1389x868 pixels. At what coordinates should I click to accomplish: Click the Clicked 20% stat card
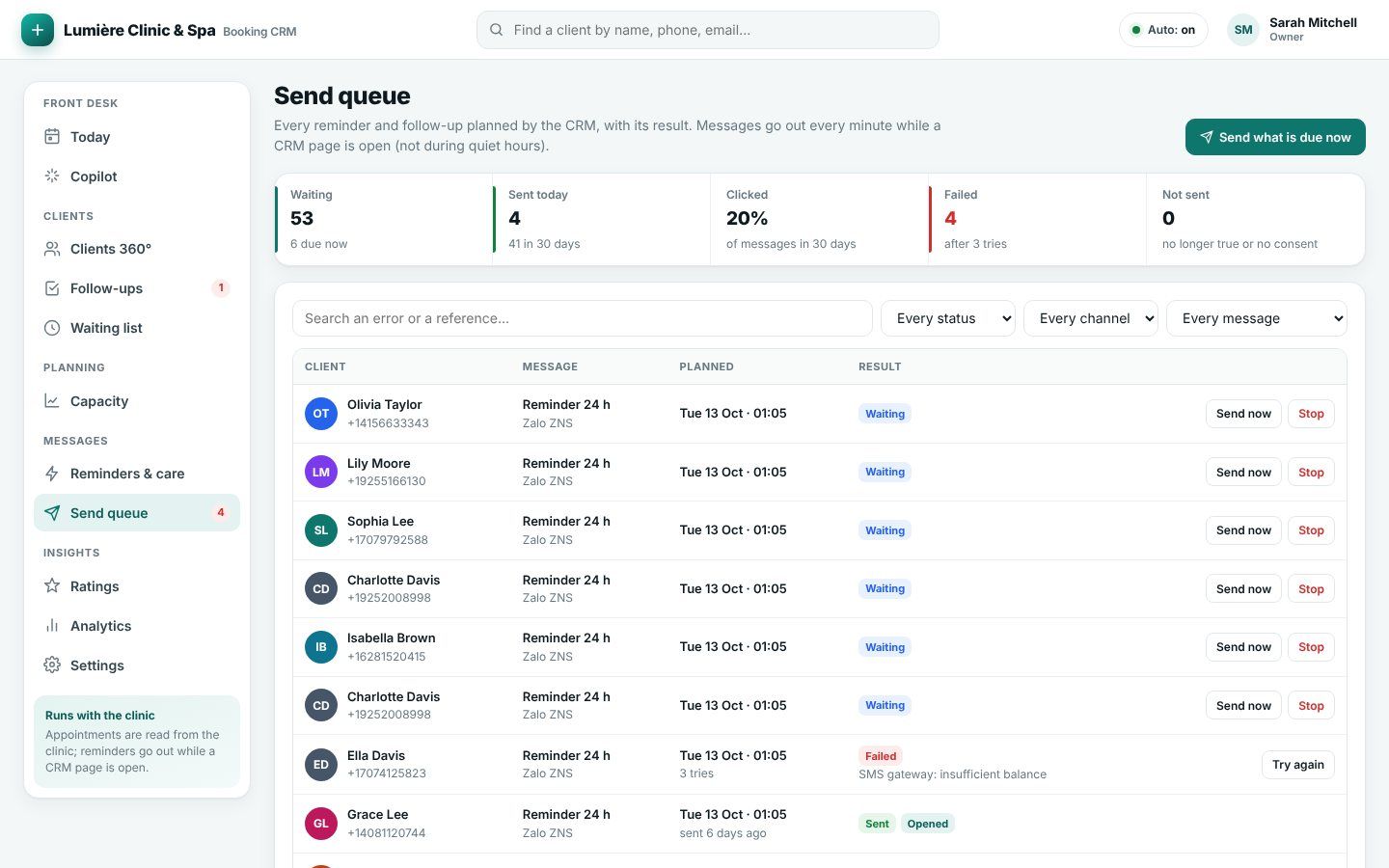click(819, 219)
